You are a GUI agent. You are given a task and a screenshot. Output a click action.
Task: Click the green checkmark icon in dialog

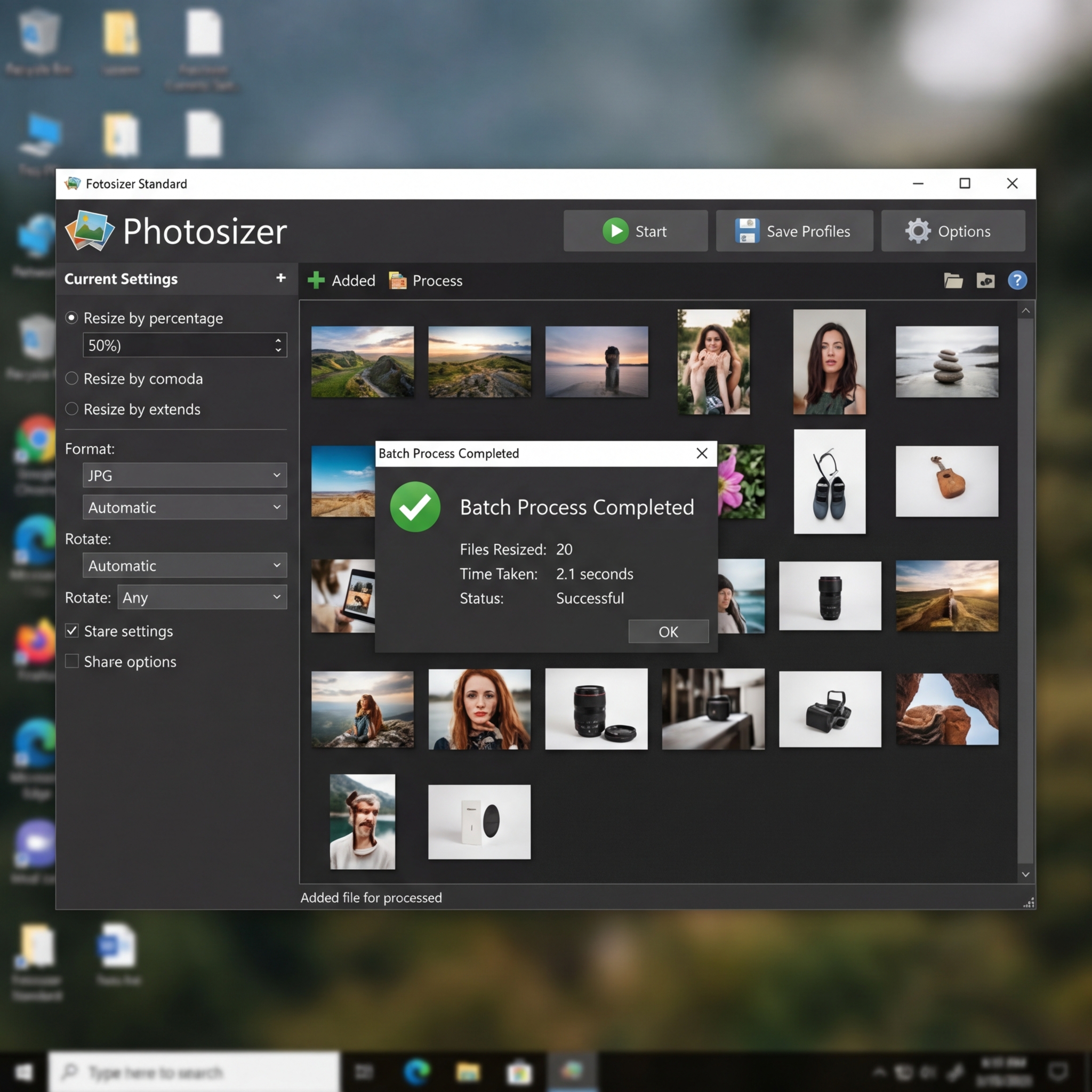click(415, 507)
